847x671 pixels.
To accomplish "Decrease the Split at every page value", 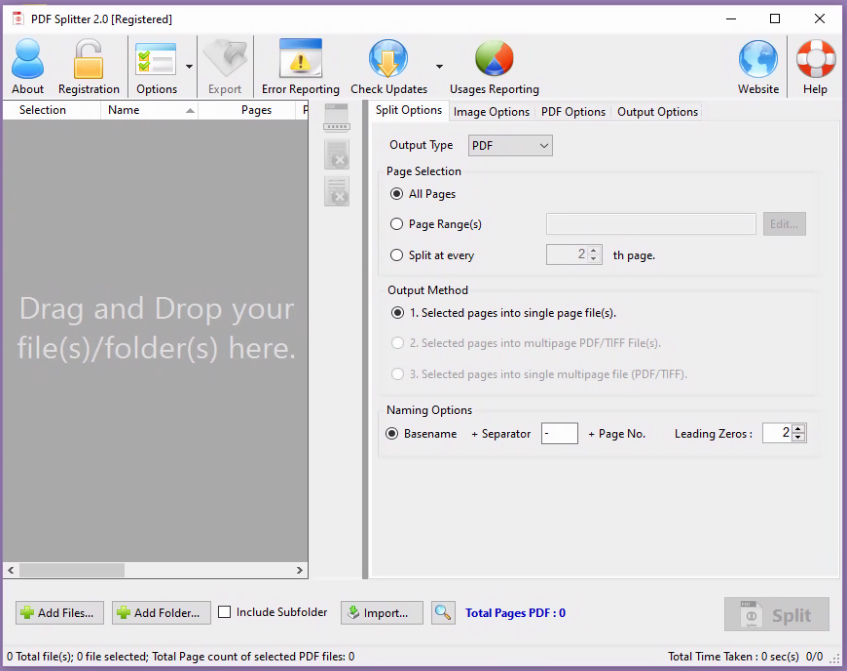I will click(594, 259).
